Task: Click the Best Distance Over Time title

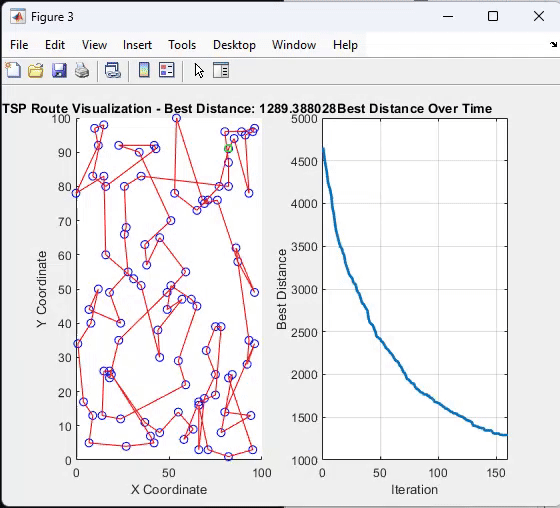Action: click(x=415, y=109)
